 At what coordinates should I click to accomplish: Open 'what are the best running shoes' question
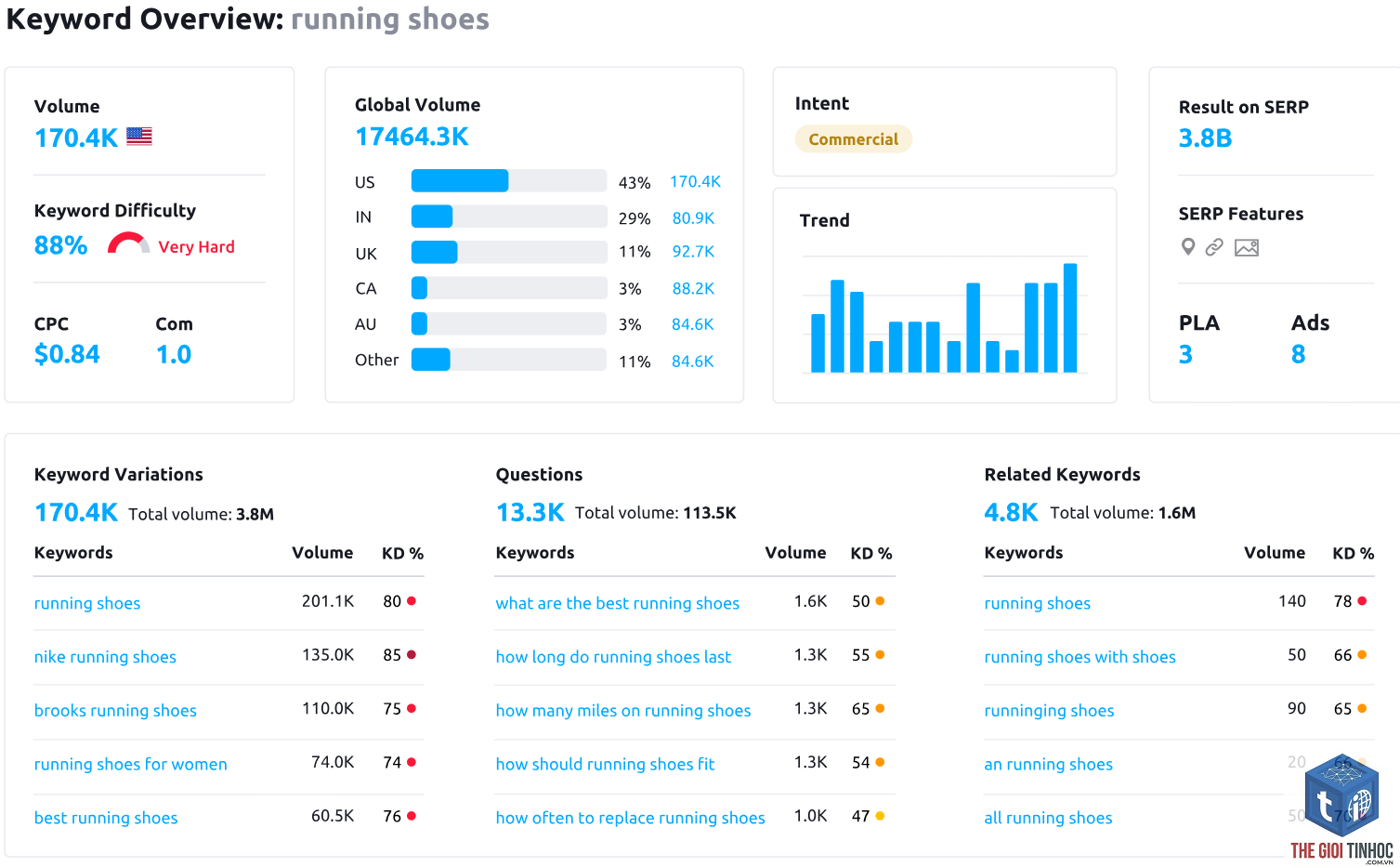click(618, 603)
